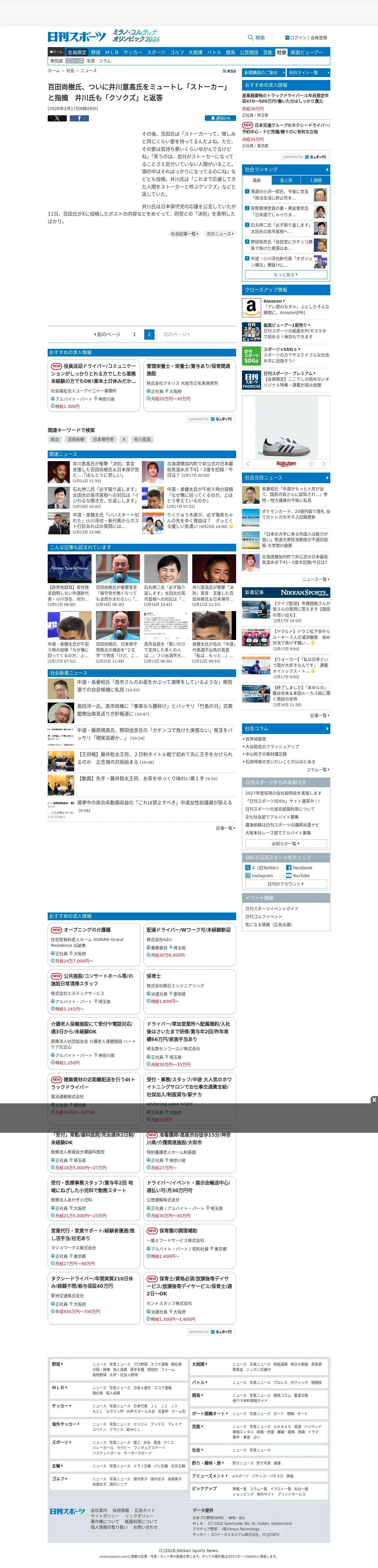Click the 通知ON bell notification button
Image resolution: width=378 pixels, height=1568 pixels.
point(220,118)
